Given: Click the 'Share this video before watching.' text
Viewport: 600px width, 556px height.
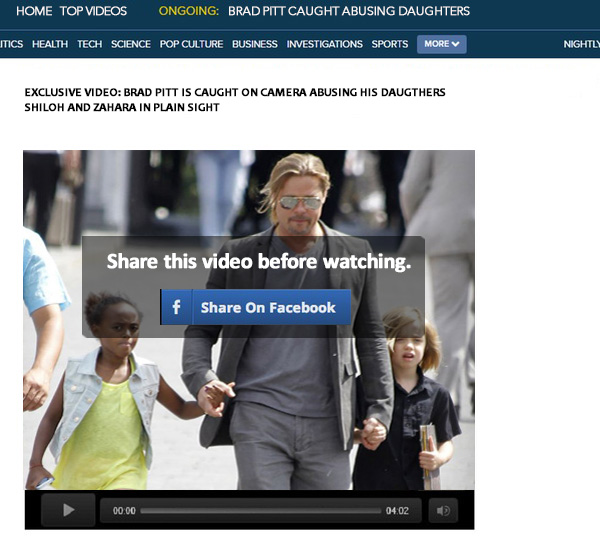Looking at the screenshot, I should [259, 262].
